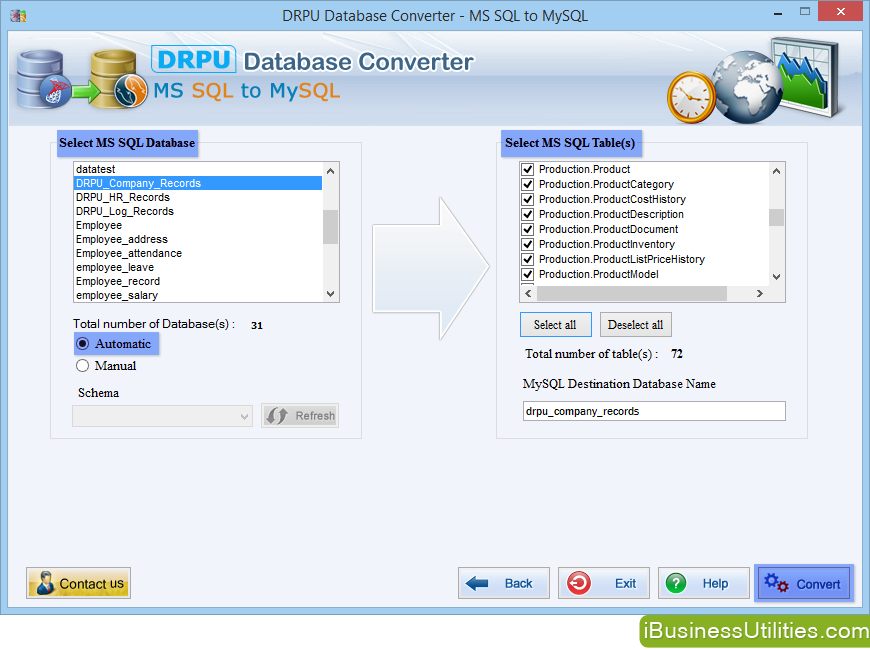Uncheck Production.ProductCostHistory table
The height and width of the screenshot is (650, 870).
pos(528,199)
